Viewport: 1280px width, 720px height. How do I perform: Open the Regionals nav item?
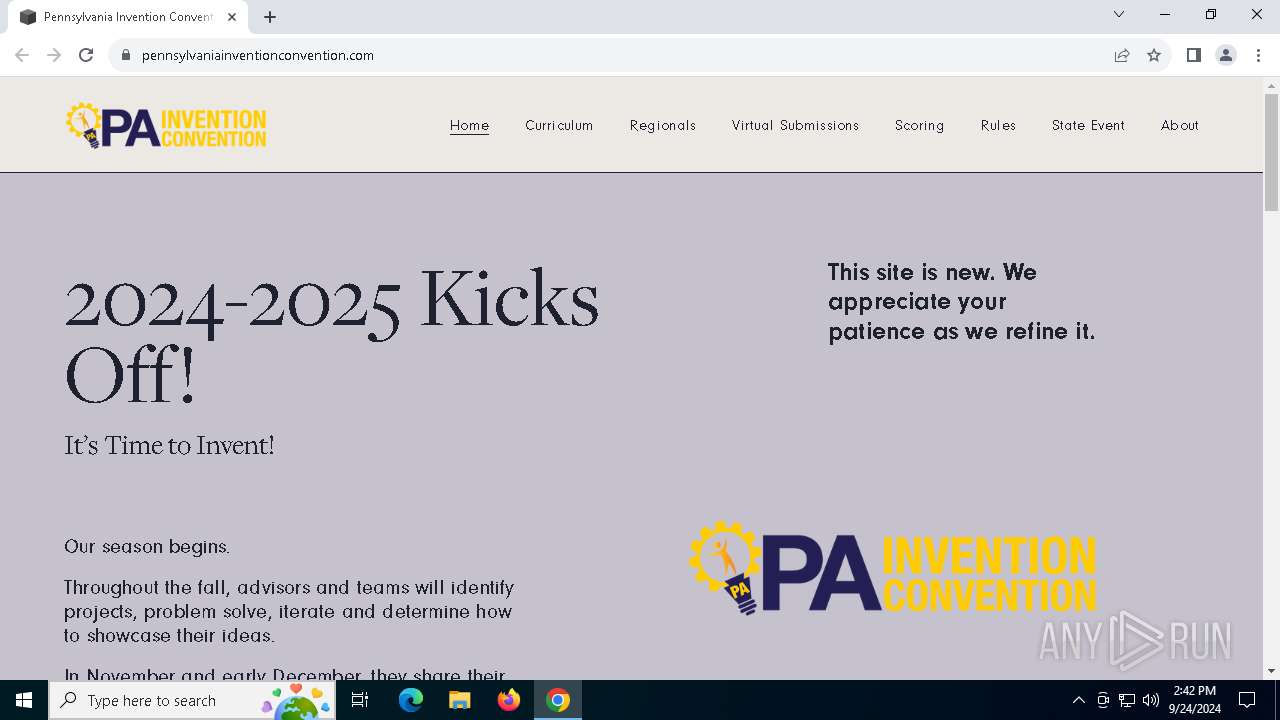point(663,125)
